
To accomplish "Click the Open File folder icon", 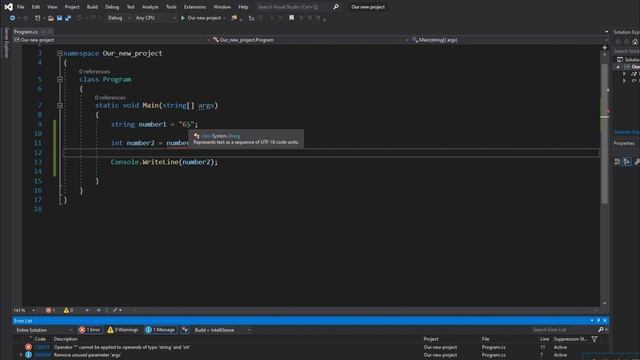I will point(51,18).
